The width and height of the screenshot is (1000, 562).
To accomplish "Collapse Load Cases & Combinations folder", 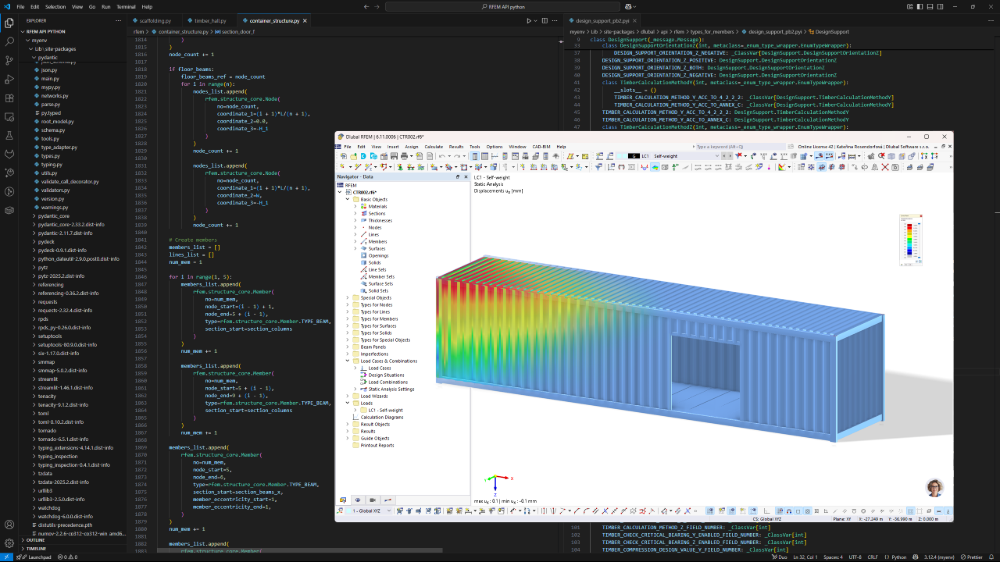I will click(x=348, y=361).
